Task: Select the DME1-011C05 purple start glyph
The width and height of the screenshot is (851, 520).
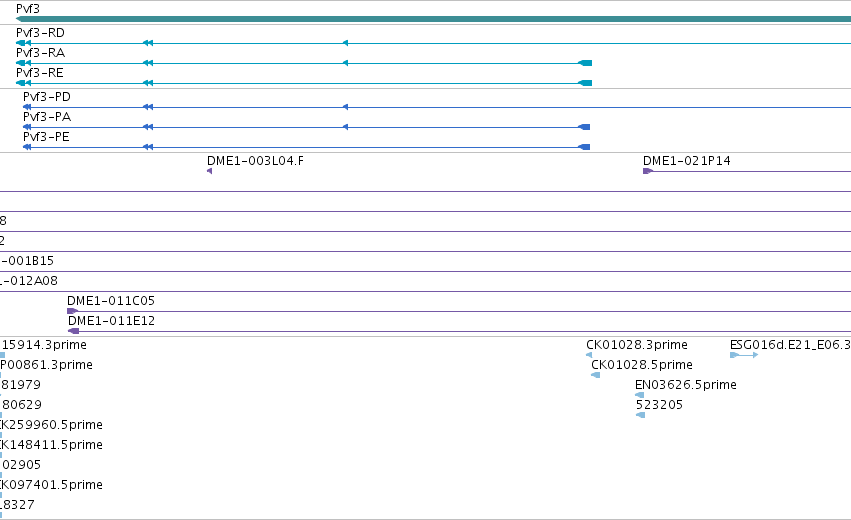Action: tap(72, 311)
